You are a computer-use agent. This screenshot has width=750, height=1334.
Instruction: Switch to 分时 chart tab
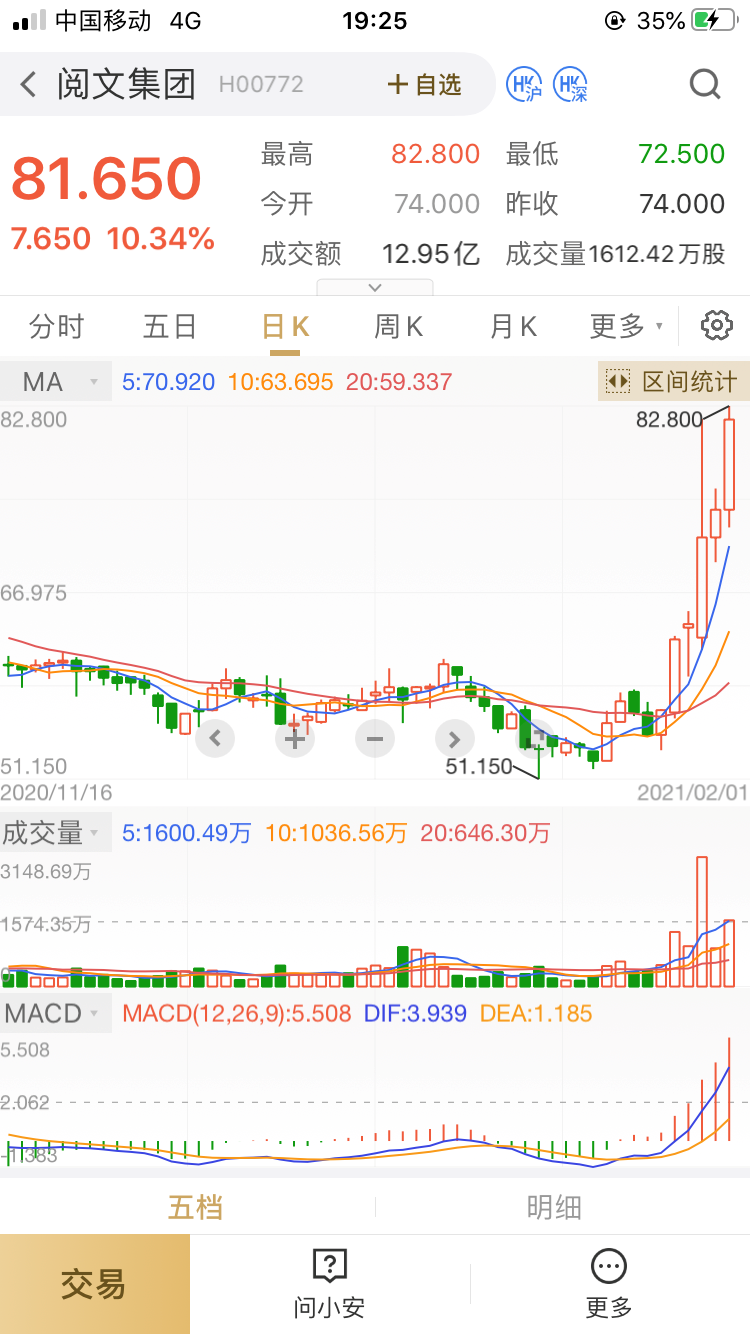pos(57,327)
